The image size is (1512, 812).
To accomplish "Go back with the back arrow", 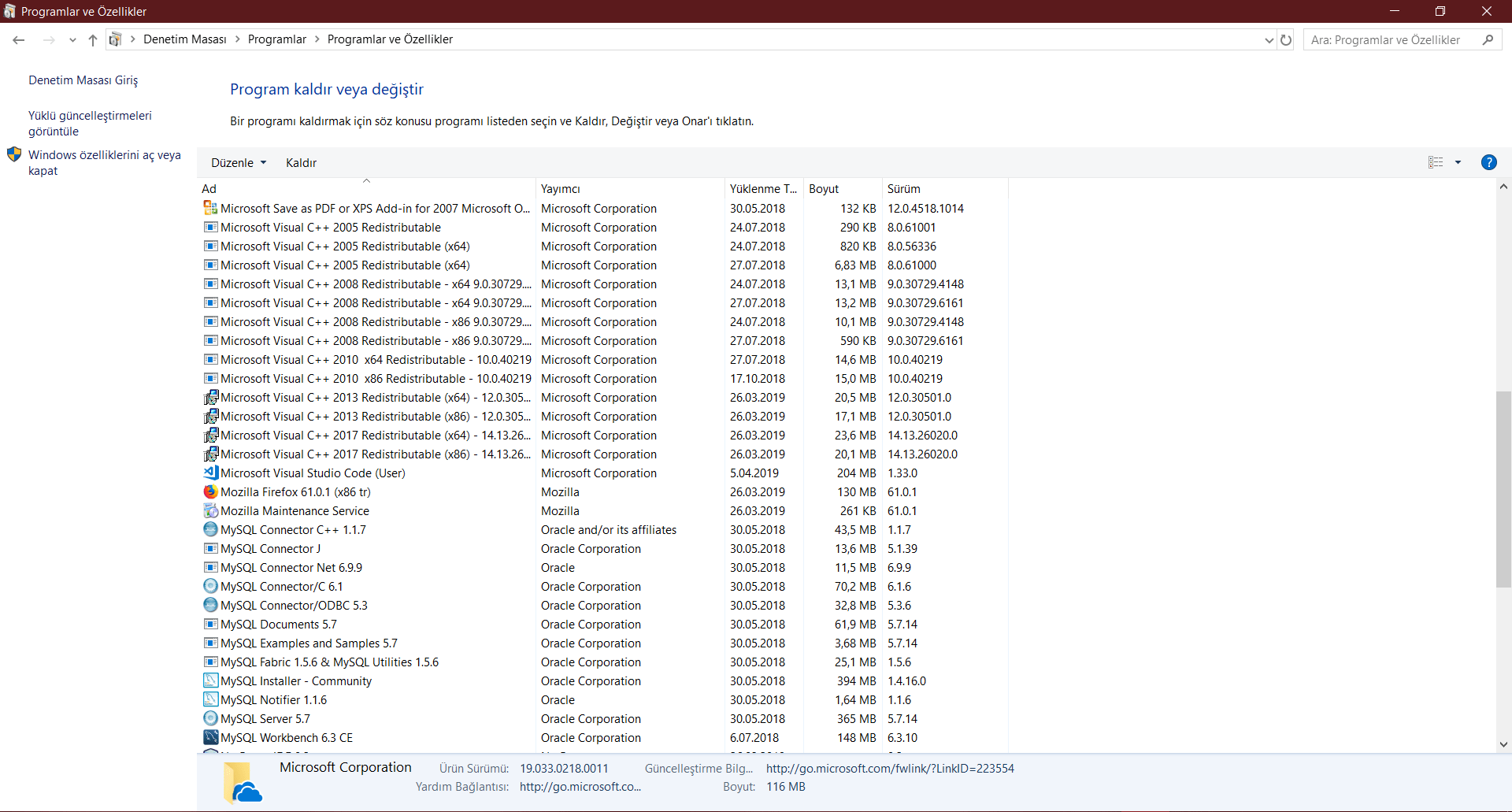I will [x=19, y=39].
